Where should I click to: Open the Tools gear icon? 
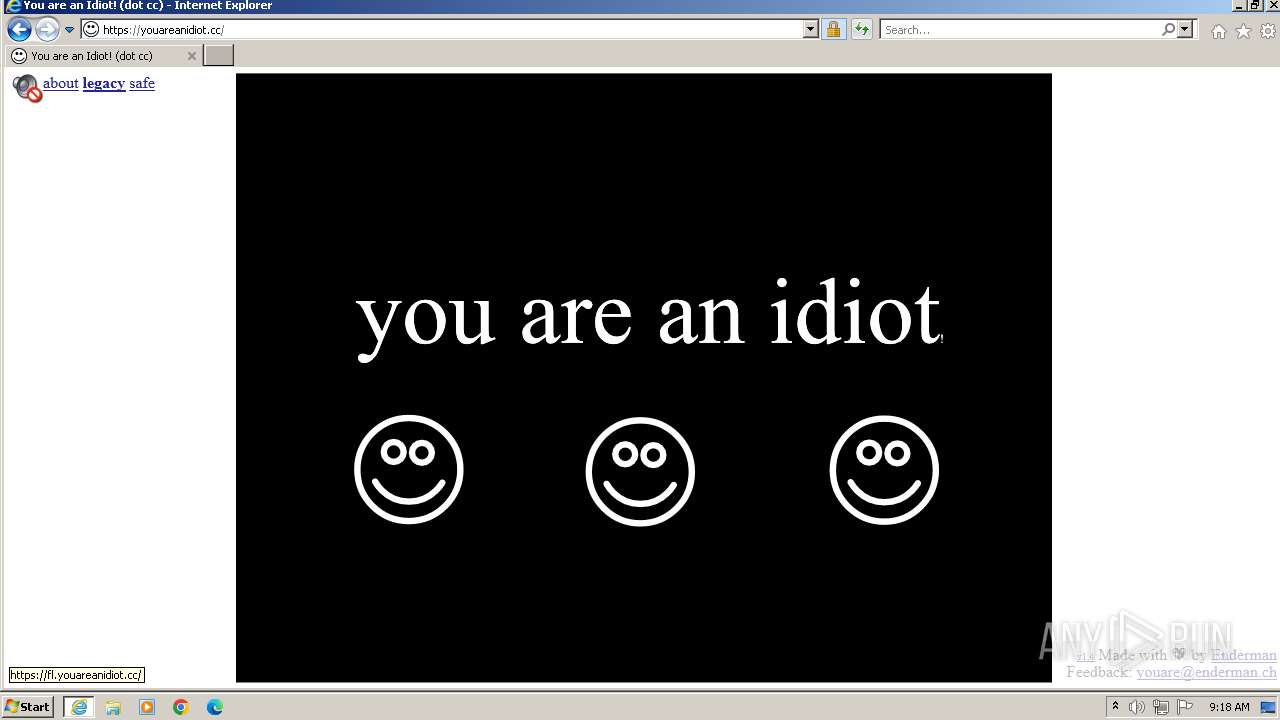(1268, 31)
